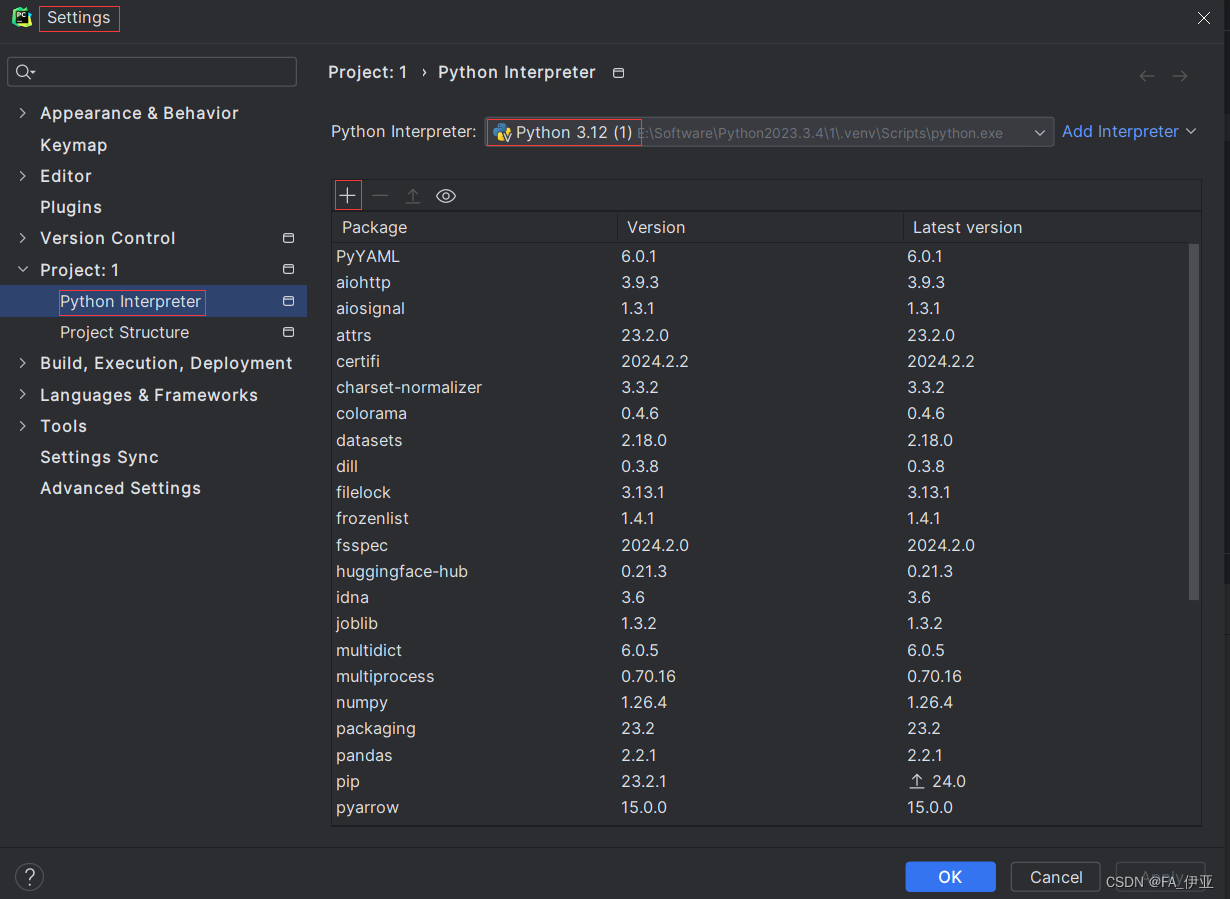1230x899 pixels.
Task: Select the certifi package row
Action: tap(760, 361)
